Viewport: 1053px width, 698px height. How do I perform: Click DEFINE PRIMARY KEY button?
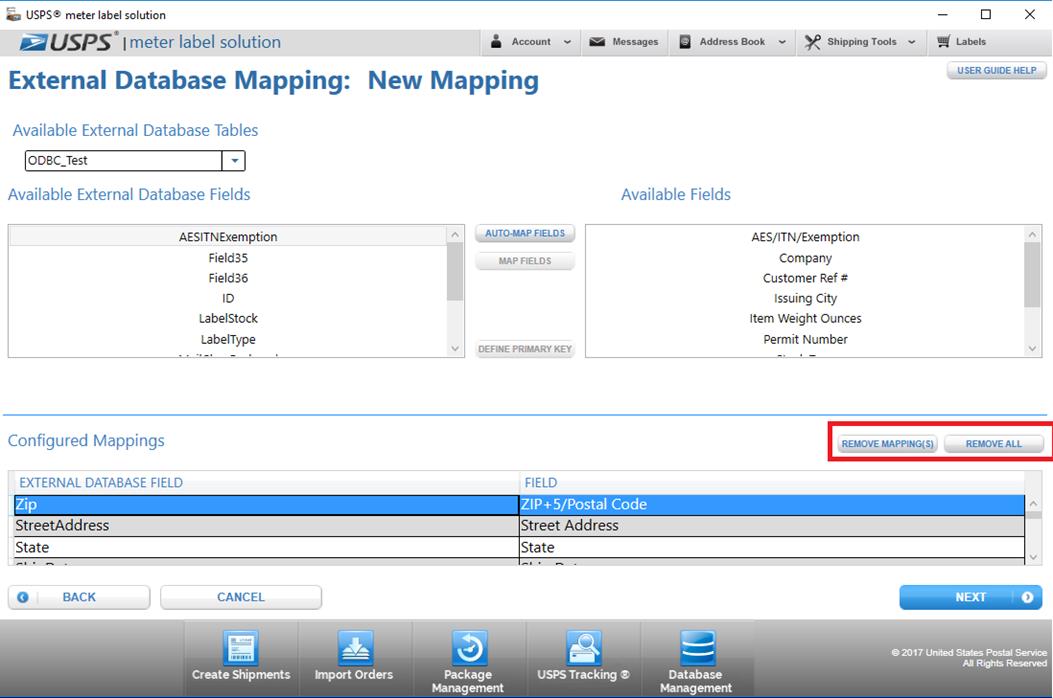click(x=525, y=349)
